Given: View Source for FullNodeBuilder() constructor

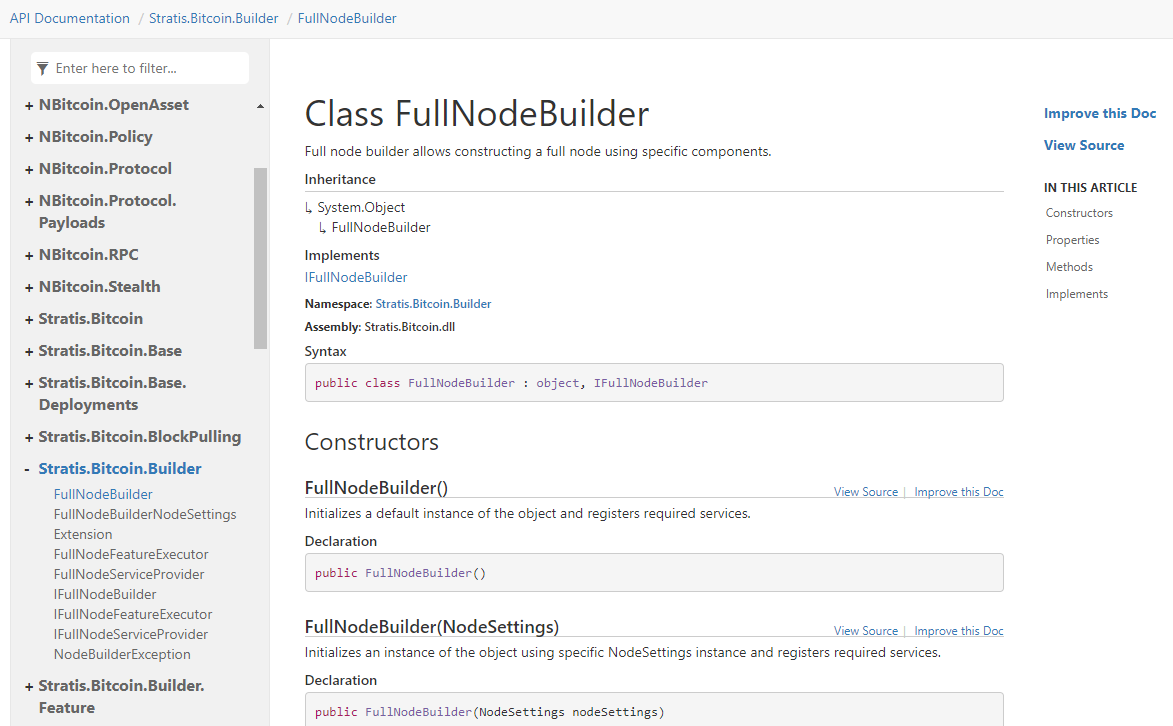Looking at the screenshot, I should 866,492.
